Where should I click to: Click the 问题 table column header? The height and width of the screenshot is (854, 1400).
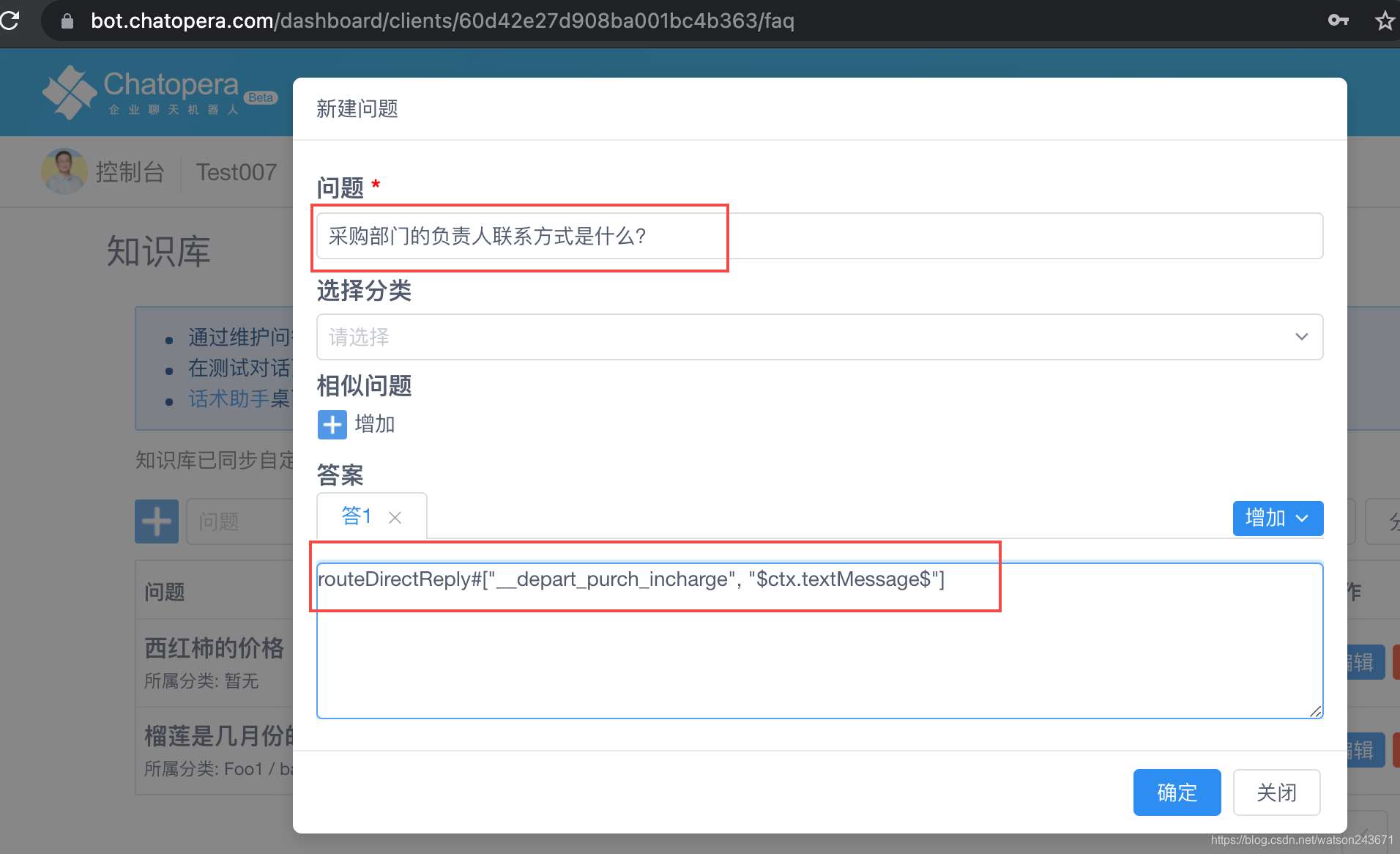pyautogui.click(x=165, y=592)
